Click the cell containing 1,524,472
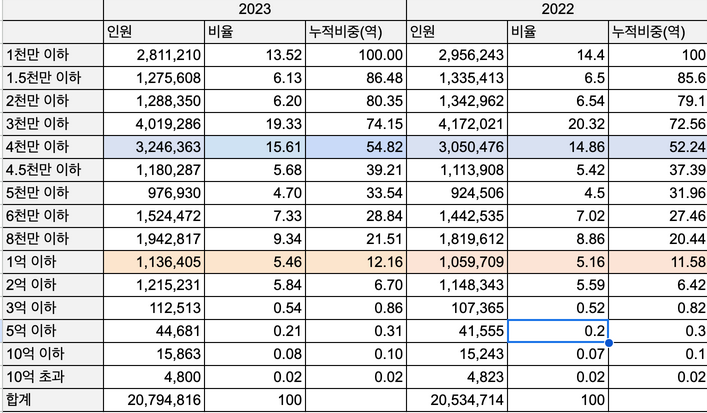 pyautogui.click(x=154, y=216)
